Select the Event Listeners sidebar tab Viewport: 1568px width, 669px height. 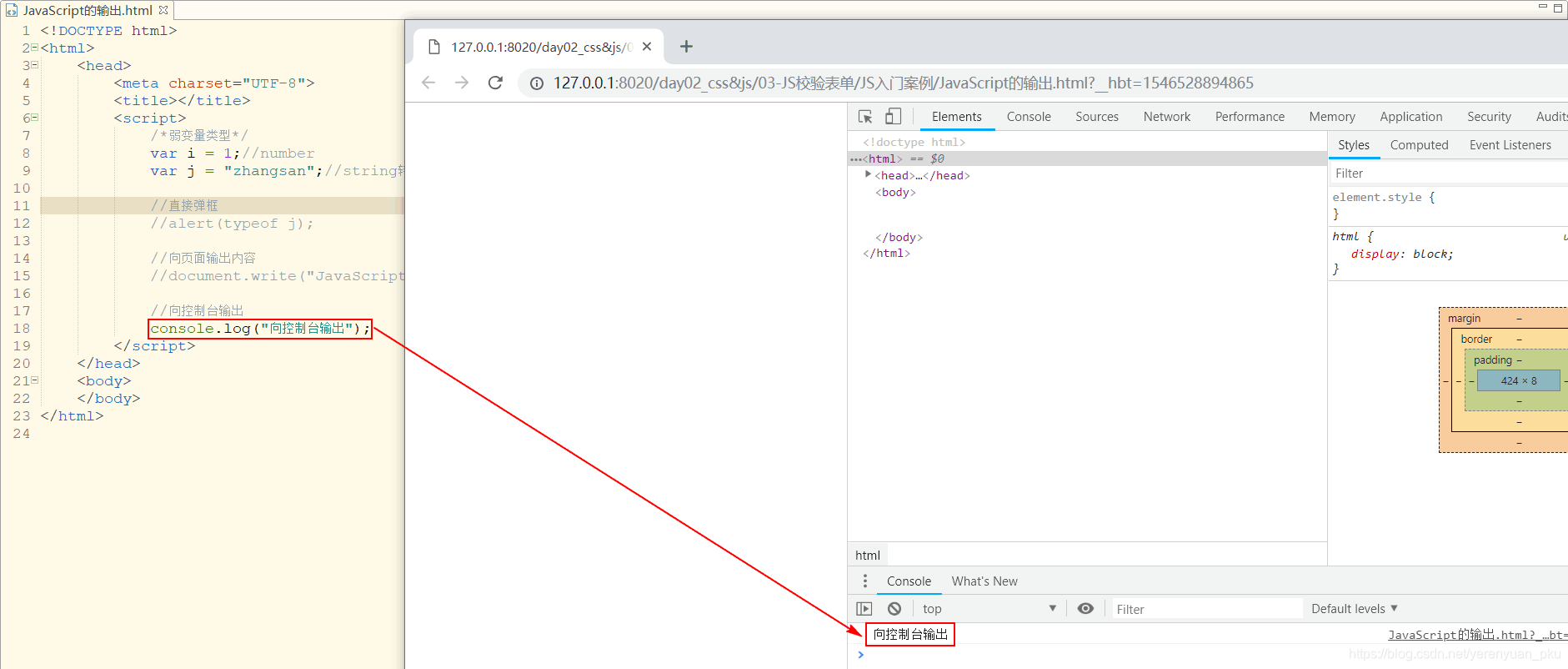click(x=1510, y=145)
